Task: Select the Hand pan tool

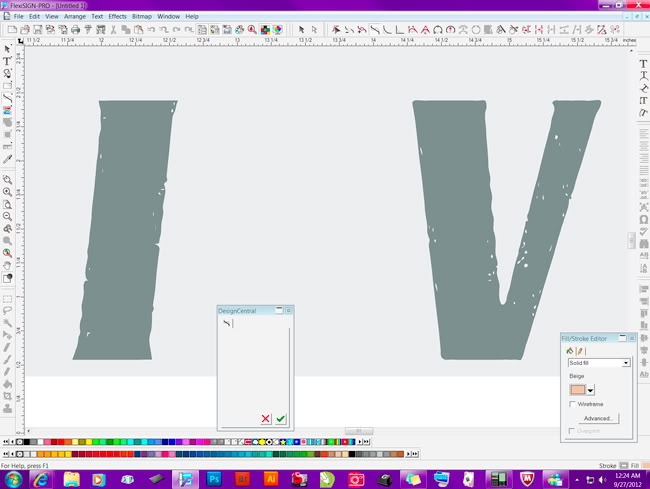Action: (7, 265)
